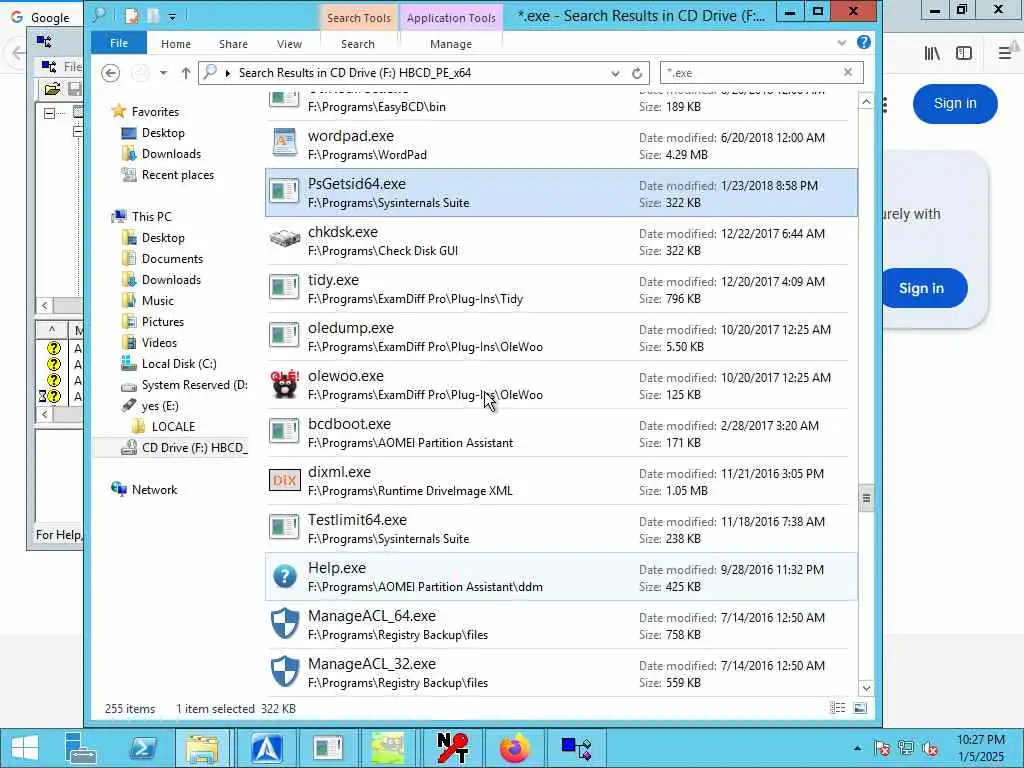Open the Firefox hamburger menu
This screenshot has height=768, width=1024.
[1004, 53]
